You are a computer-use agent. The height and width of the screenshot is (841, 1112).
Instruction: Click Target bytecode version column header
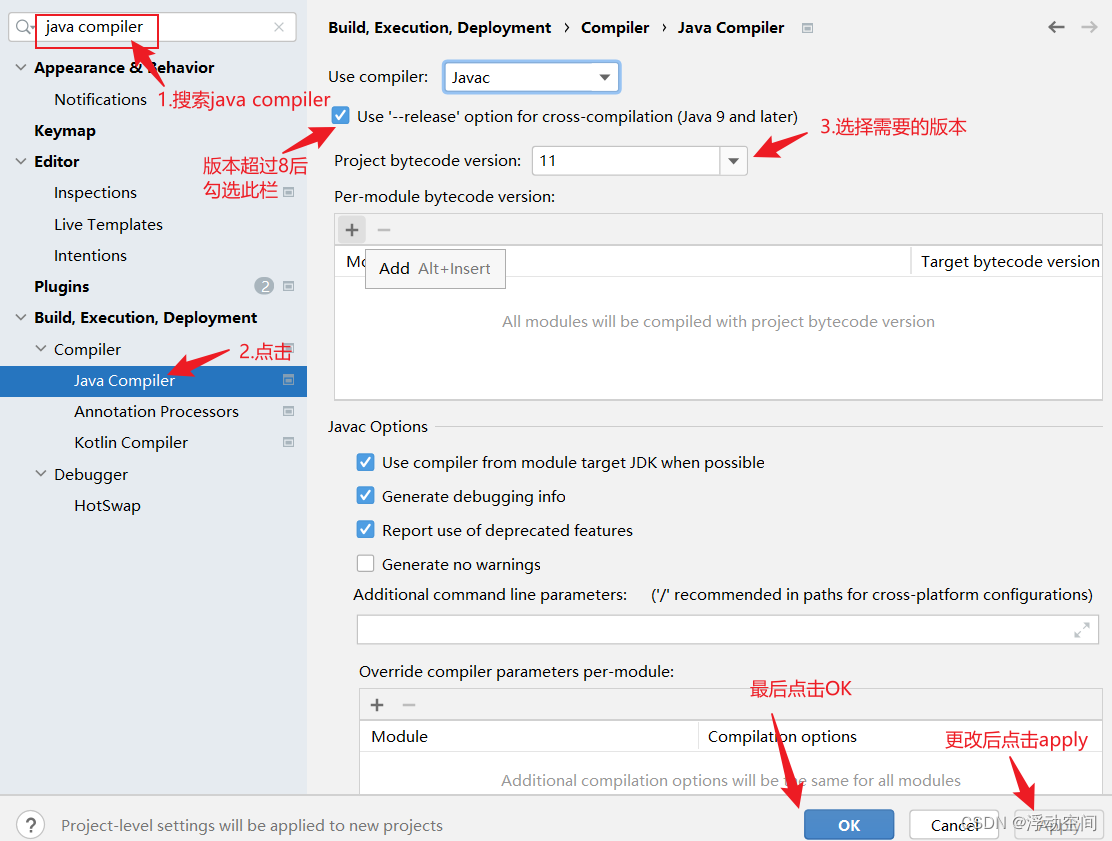[x=1010, y=262]
